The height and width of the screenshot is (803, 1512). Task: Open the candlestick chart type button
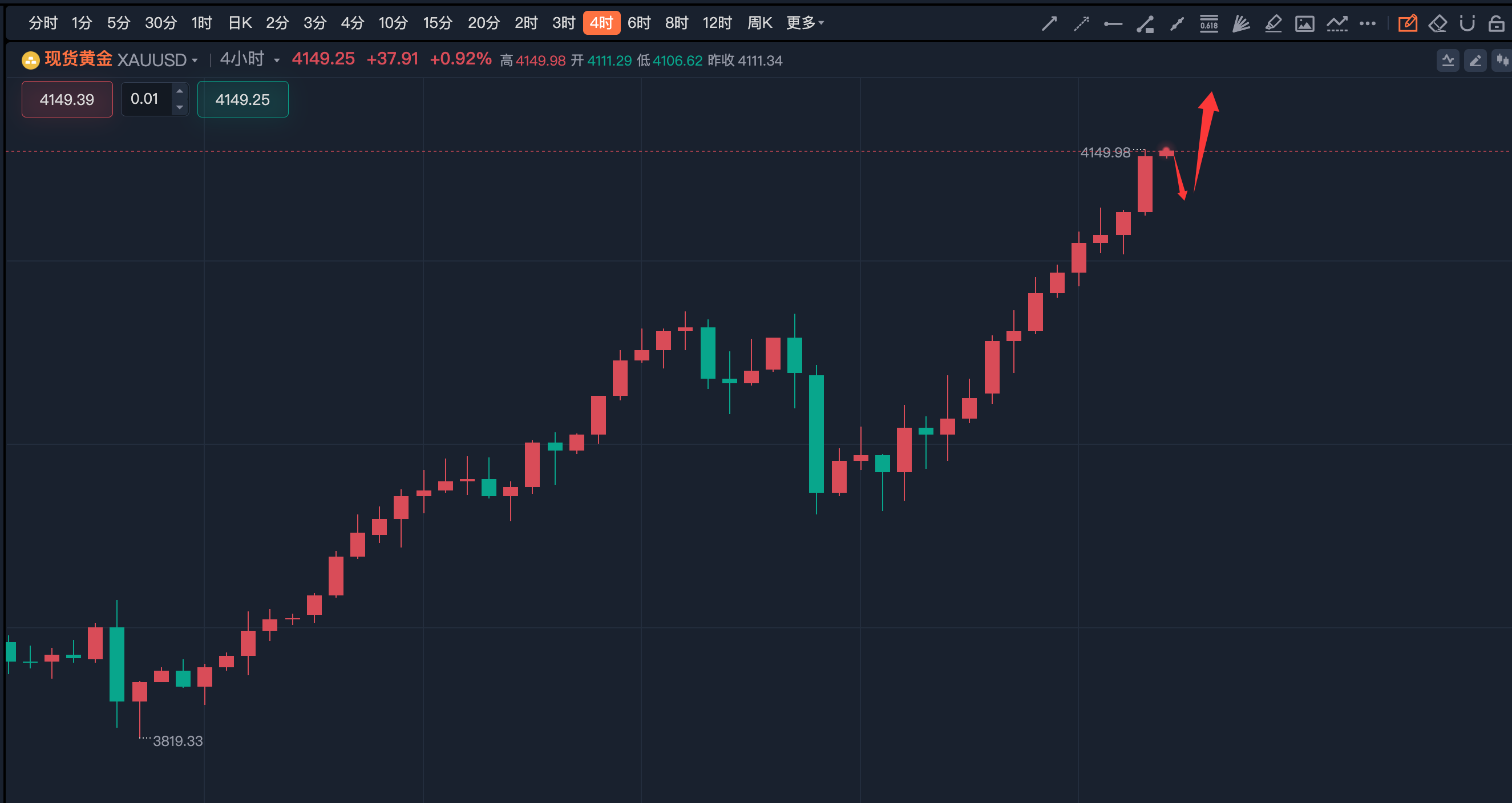pyautogui.click(x=1502, y=60)
